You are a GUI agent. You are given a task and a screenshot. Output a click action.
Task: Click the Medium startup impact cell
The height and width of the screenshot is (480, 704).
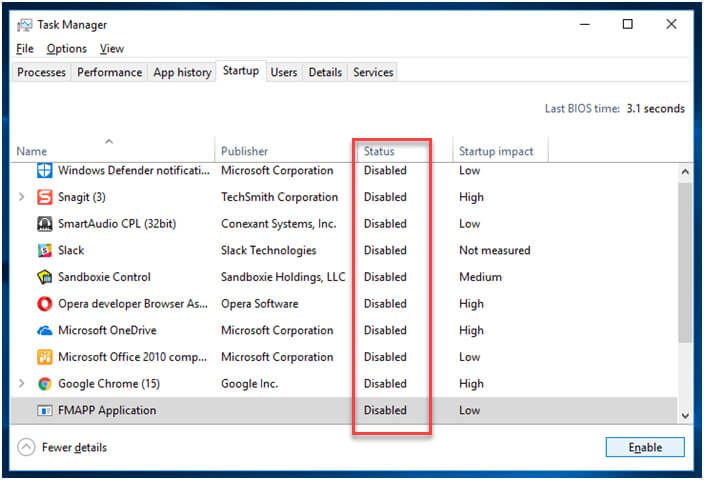tap(480, 277)
